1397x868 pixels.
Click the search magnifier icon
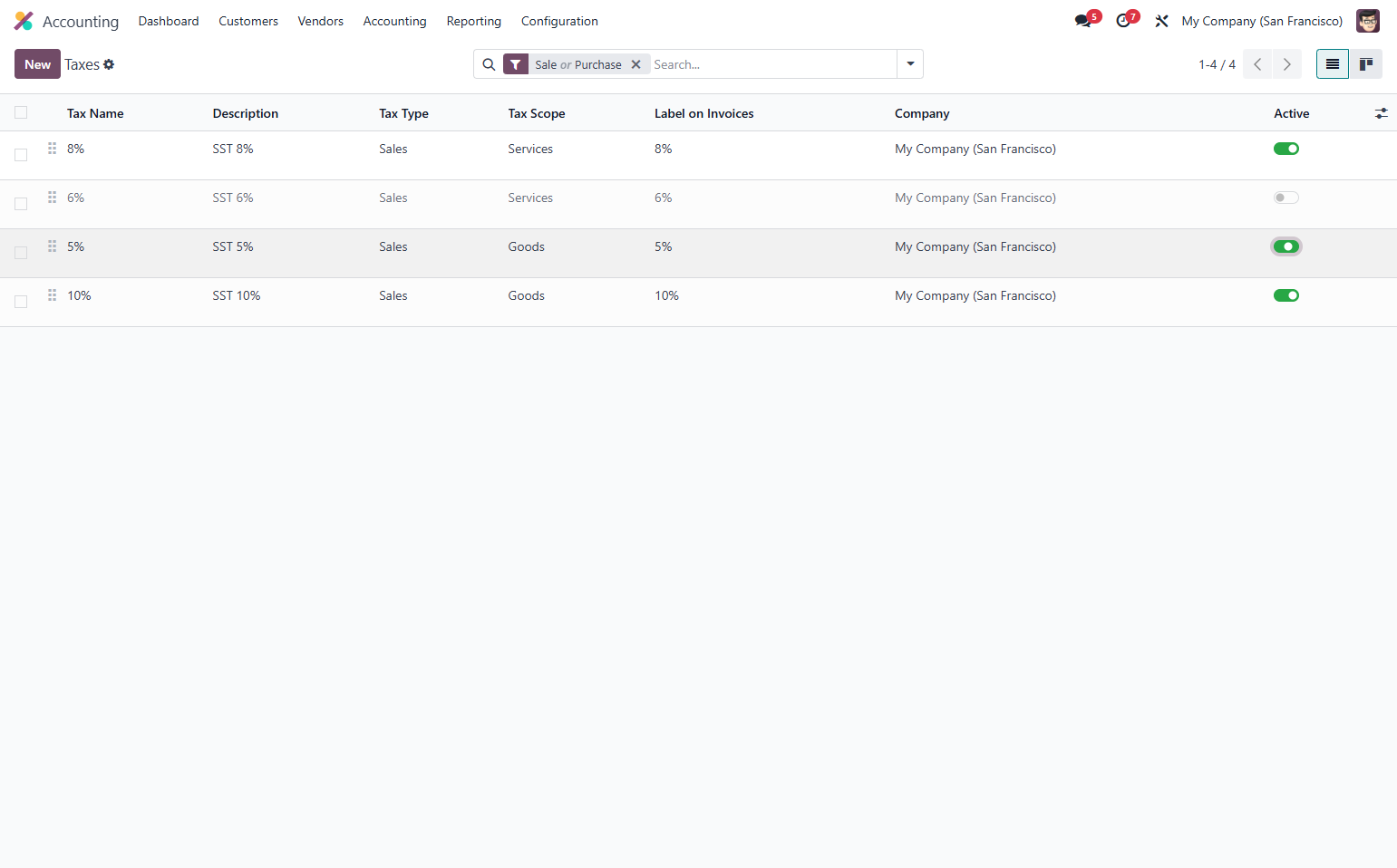coord(489,64)
